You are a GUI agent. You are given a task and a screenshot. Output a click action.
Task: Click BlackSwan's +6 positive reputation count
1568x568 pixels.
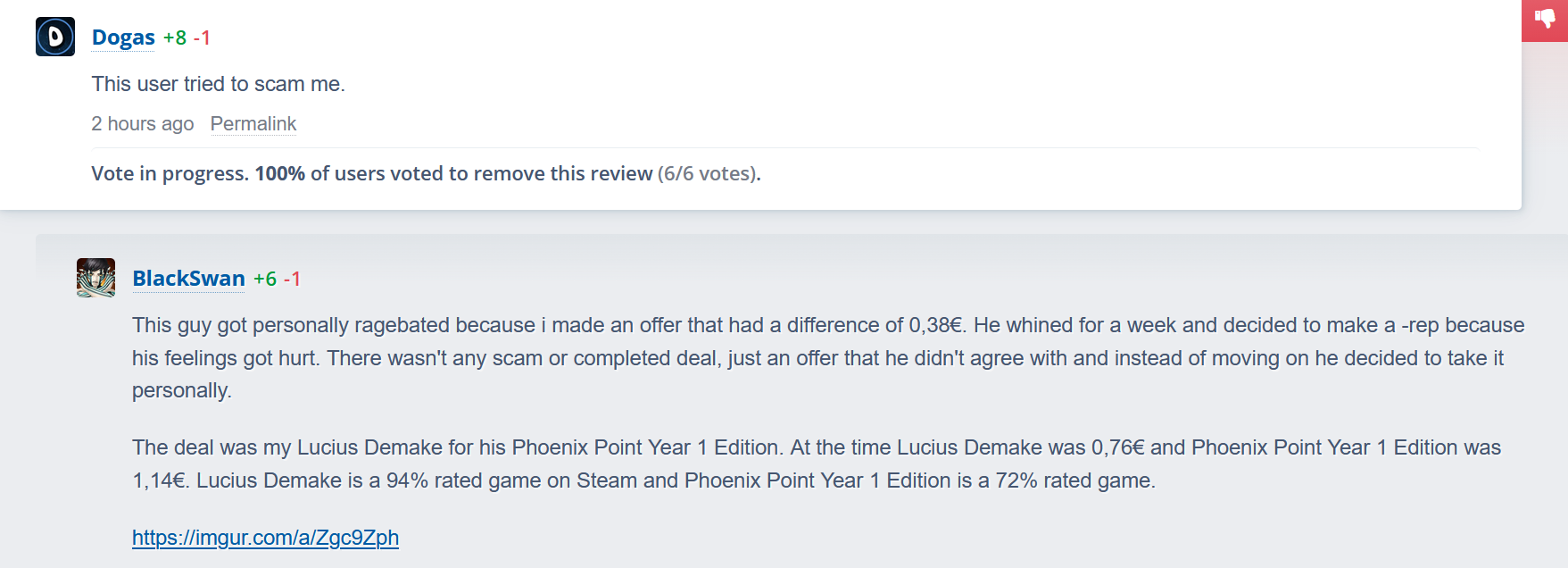(x=265, y=279)
